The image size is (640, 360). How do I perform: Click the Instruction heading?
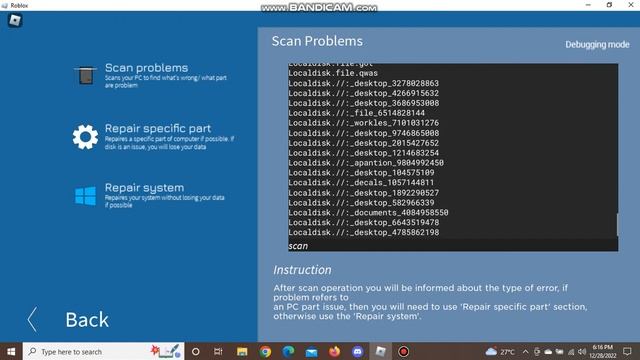coord(302,270)
